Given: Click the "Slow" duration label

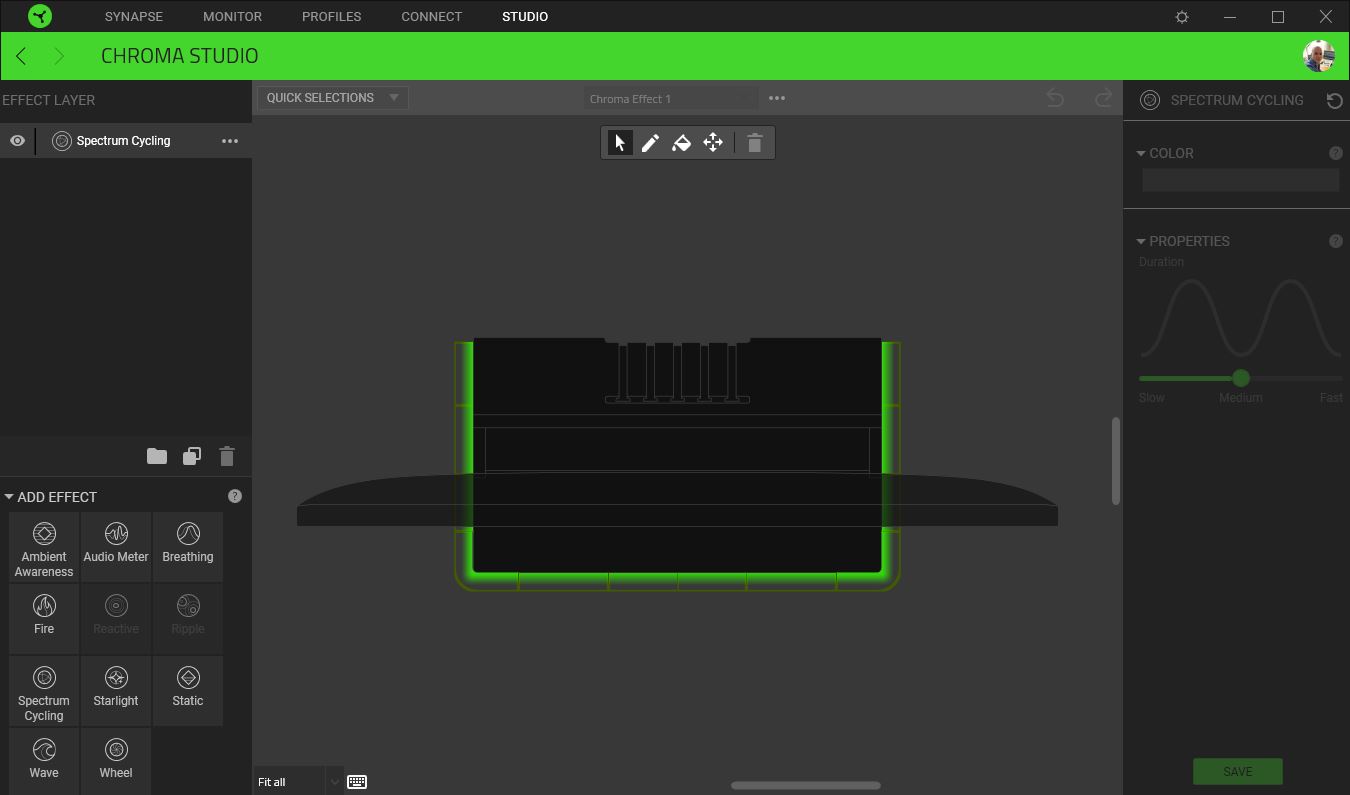Looking at the screenshot, I should click(1151, 398).
